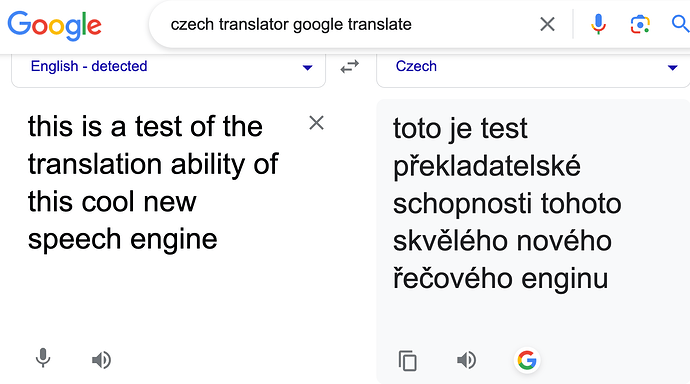The width and height of the screenshot is (690, 384).
Task: Click the Czech language label
Action: point(416,66)
